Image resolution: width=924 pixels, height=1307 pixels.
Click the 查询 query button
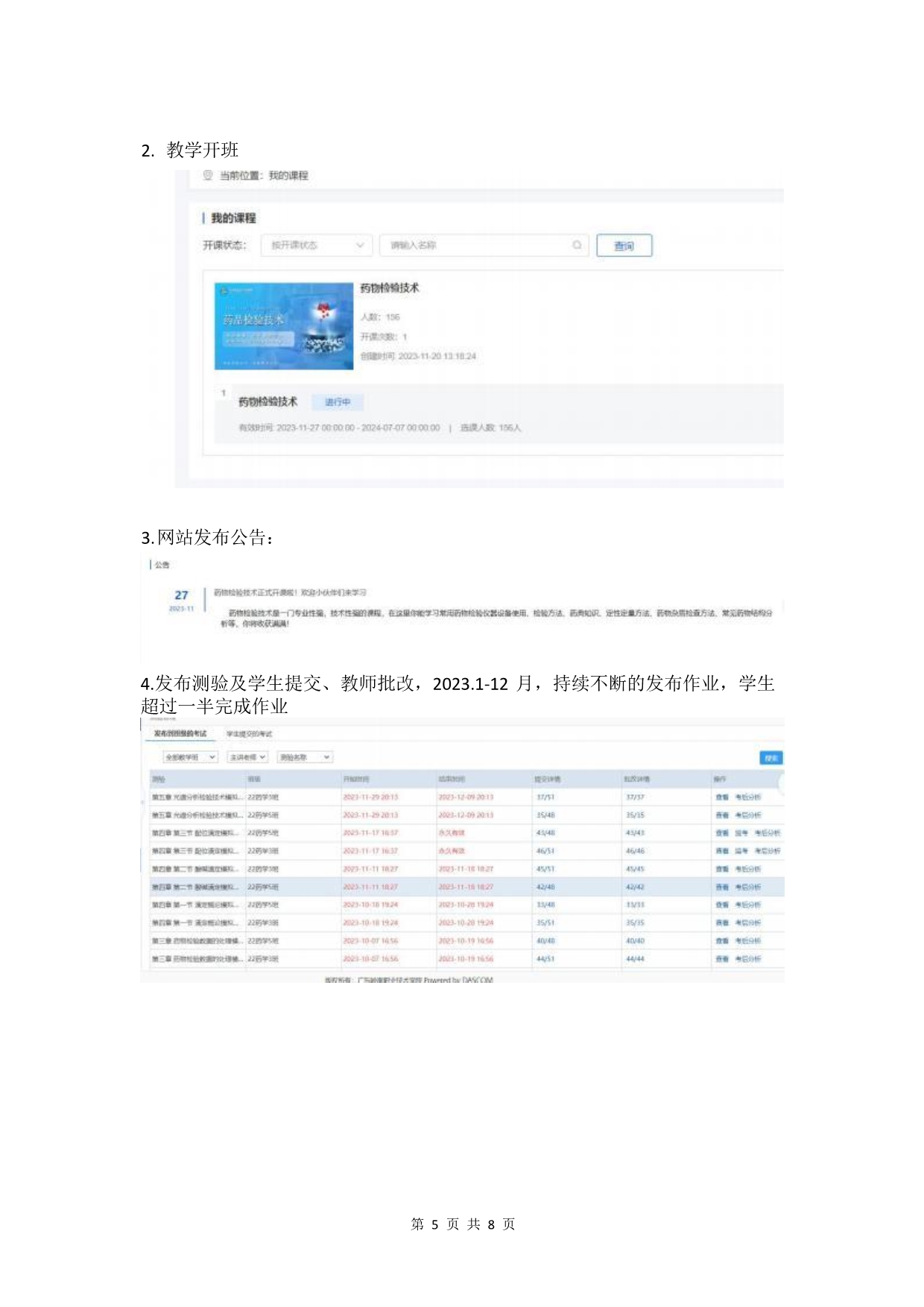pyautogui.click(x=624, y=246)
